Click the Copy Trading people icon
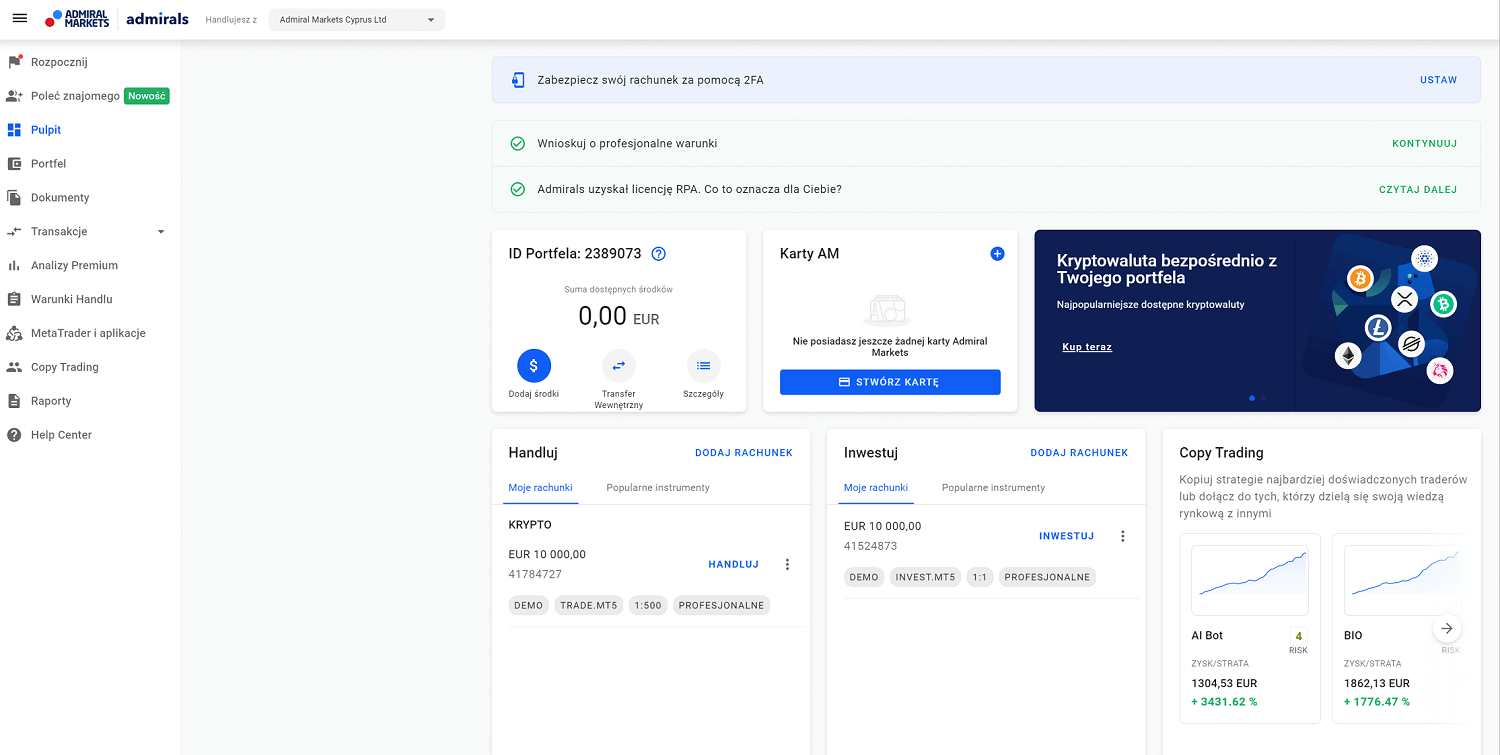The width and height of the screenshot is (1500, 755). pyautogui.click(x=14, y=368)
